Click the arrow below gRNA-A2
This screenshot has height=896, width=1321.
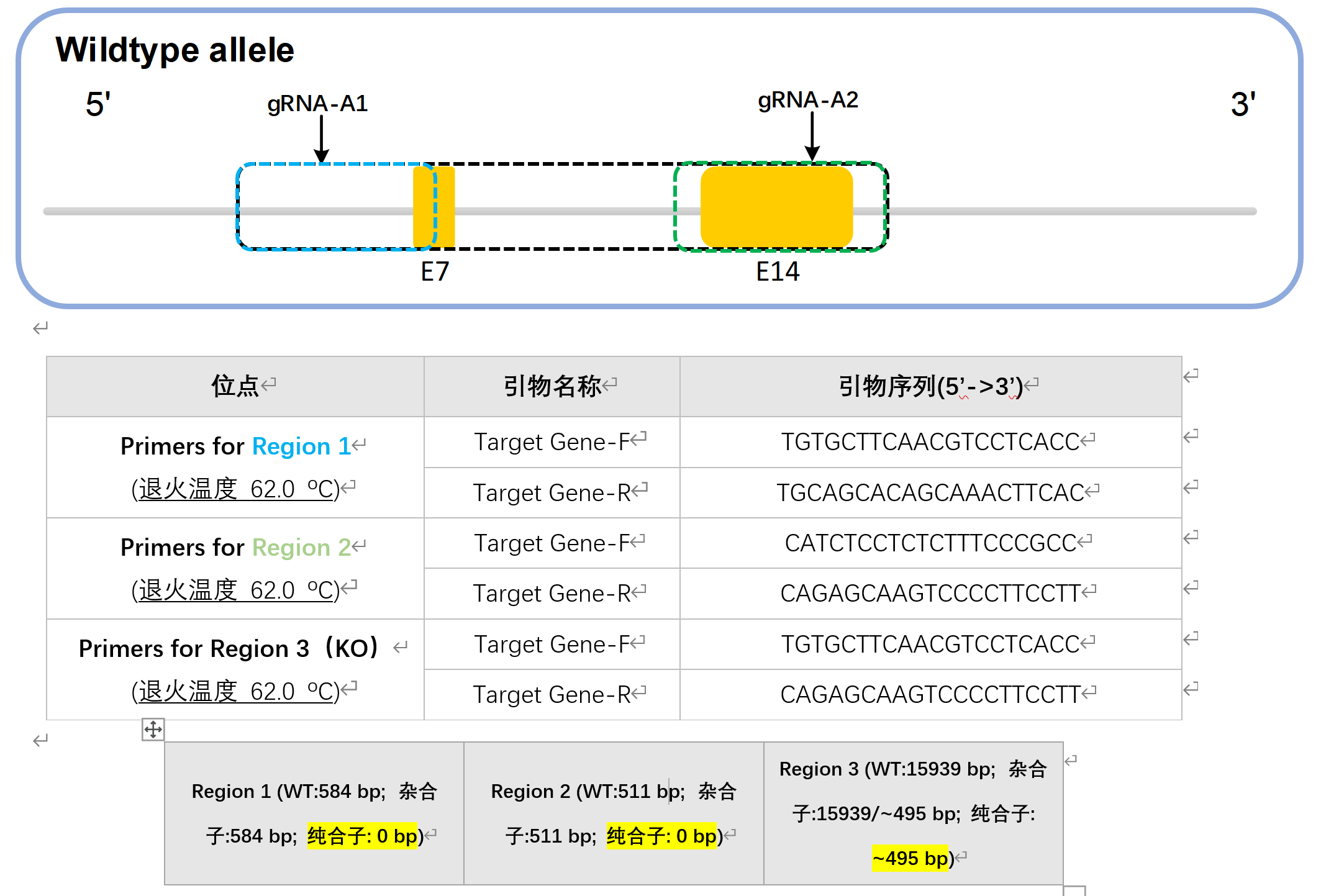[x=812, y=136]
